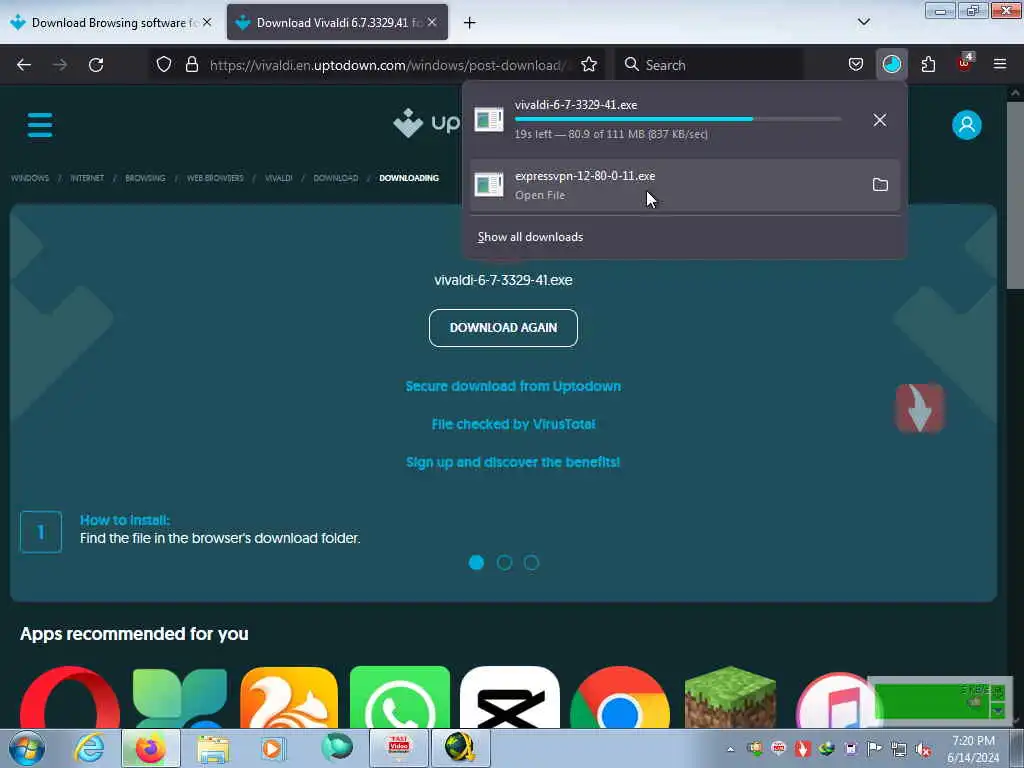Open the Extensions puzzle icon

point(928,65)
